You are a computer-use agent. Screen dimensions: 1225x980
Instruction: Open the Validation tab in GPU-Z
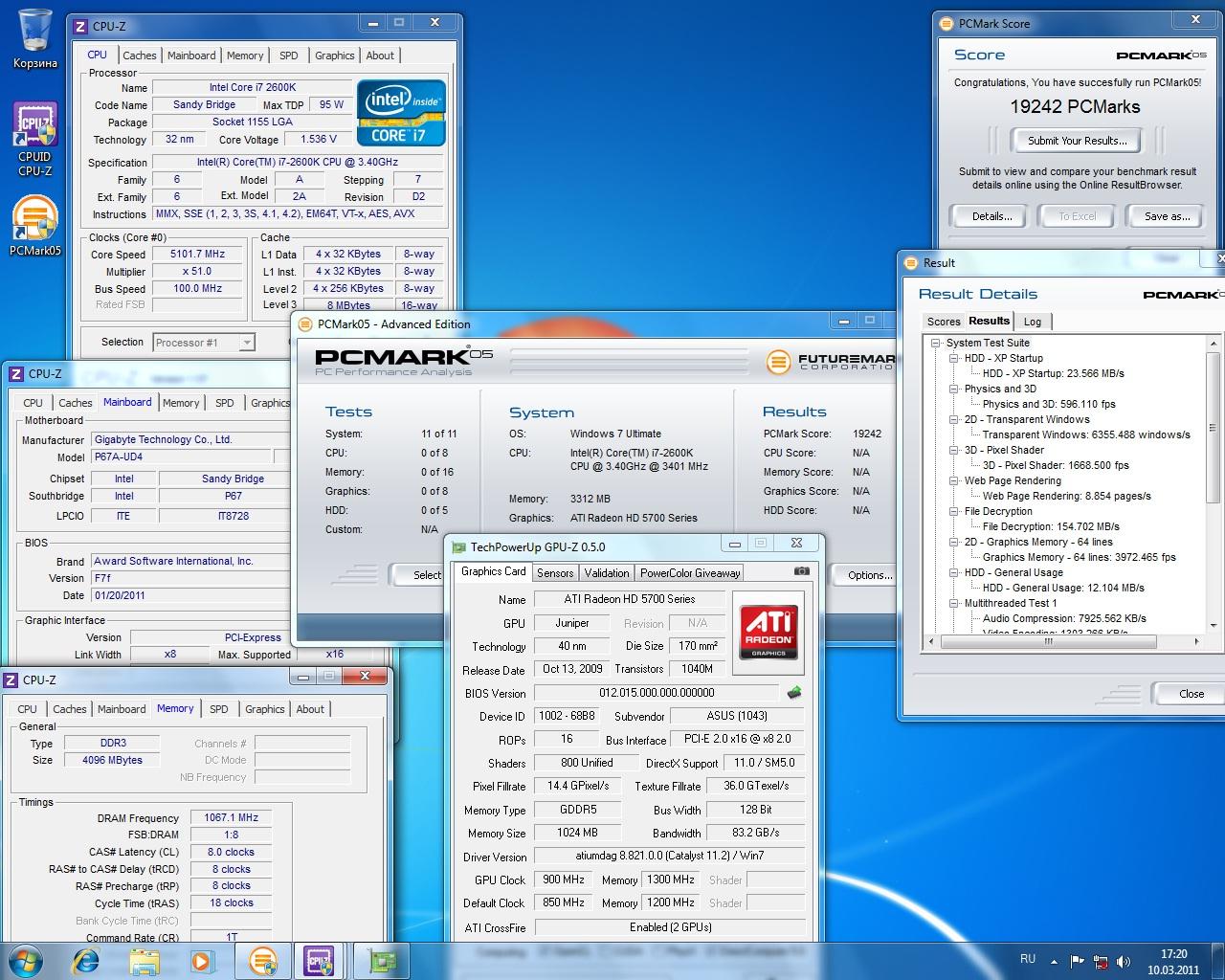point(607,573)
